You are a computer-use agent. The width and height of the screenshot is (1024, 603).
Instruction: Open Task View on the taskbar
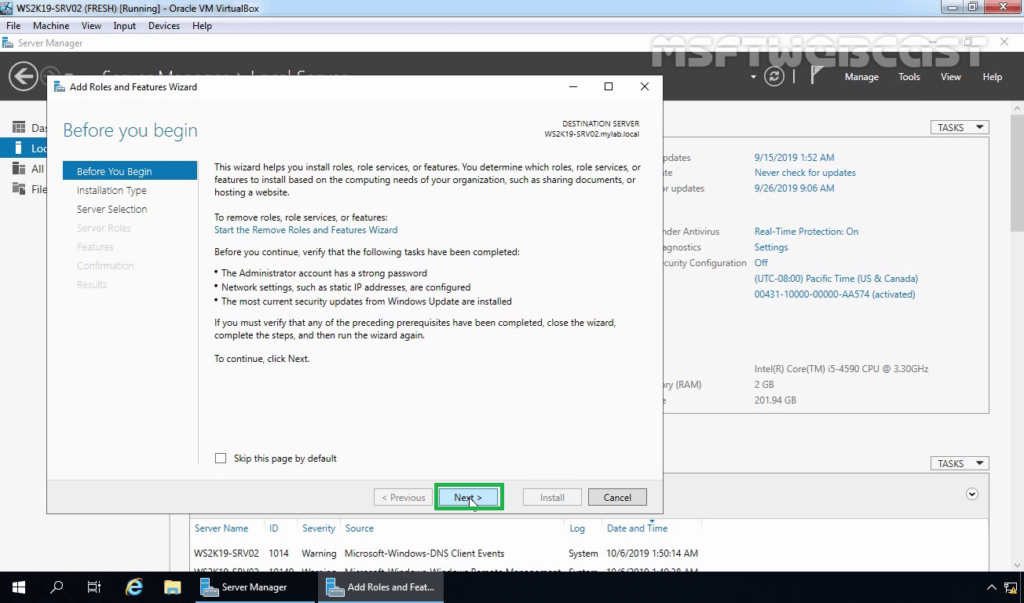click(95, 587)
